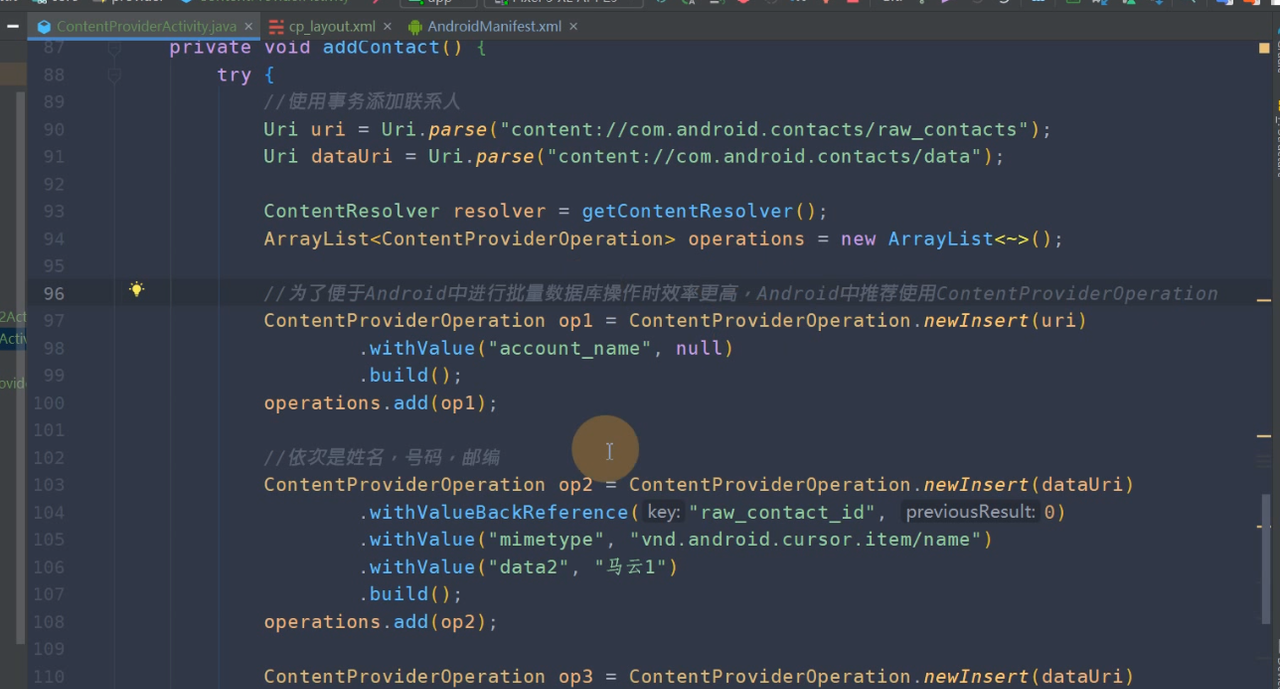Click line number 96 in the gutter
Viewport: 1280px width, 689px height.
[x=53, y=293]
